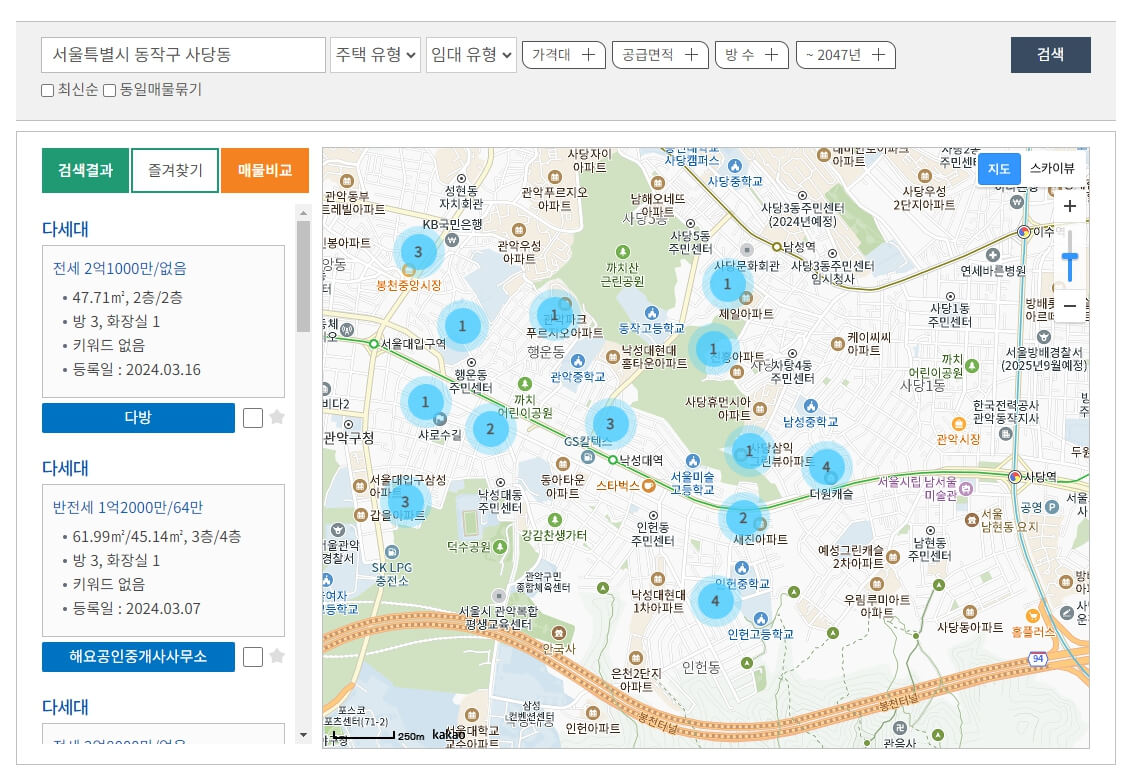
Task: Select 스카이뷰 map view
Action: (1052, 169)
